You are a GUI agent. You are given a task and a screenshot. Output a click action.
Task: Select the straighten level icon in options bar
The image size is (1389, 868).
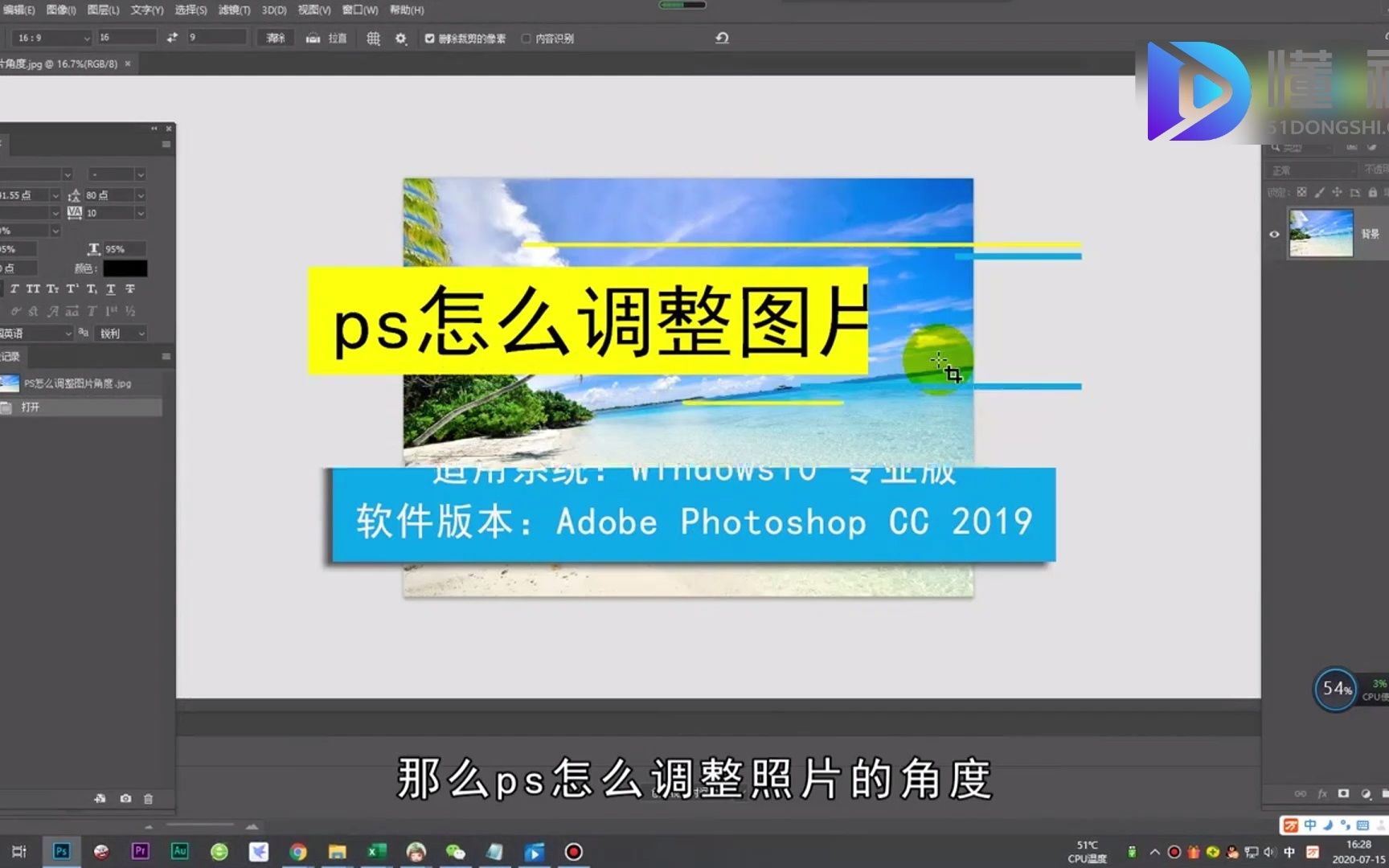click(x=313, y=38)
